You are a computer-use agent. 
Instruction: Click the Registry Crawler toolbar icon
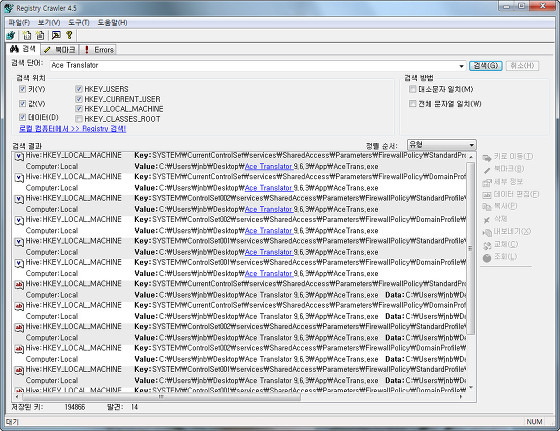[11, 35]
